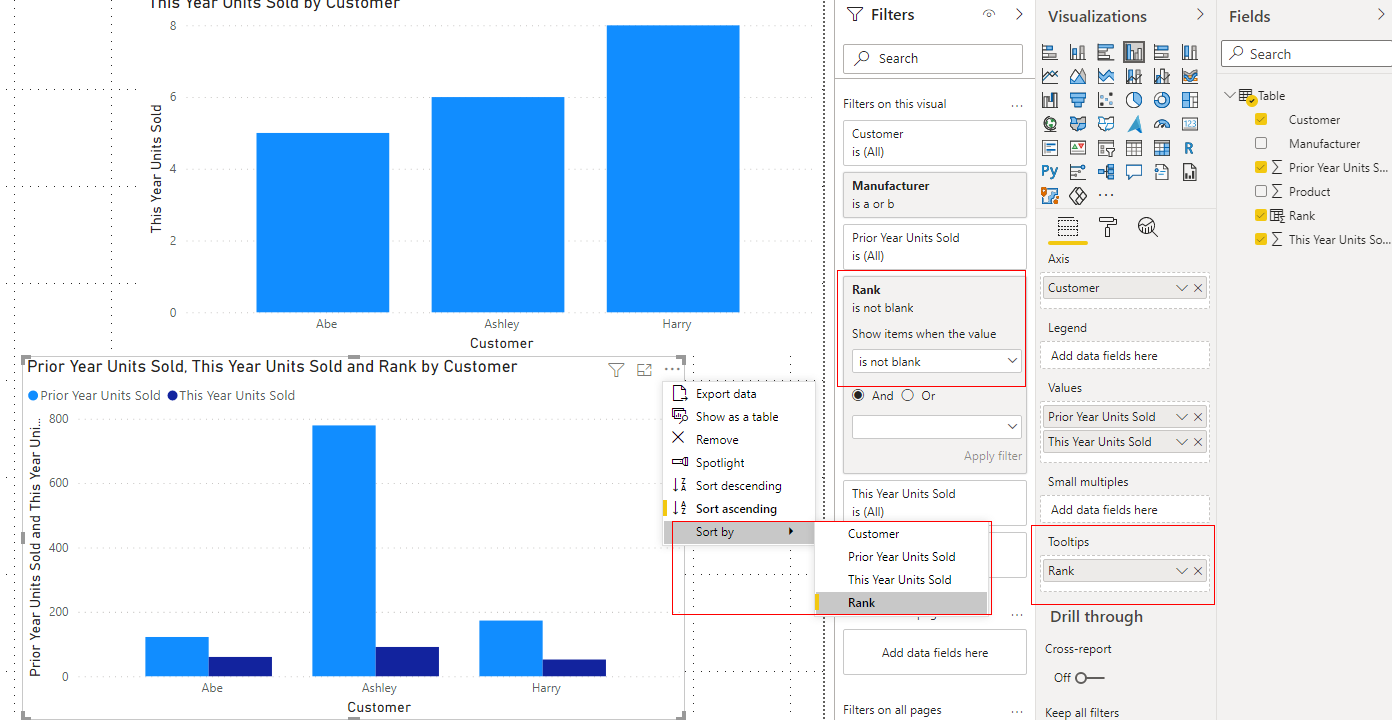
Task: Choose the scatter chart visualization
Action: pyautogui.click(x=1105, y=100)
